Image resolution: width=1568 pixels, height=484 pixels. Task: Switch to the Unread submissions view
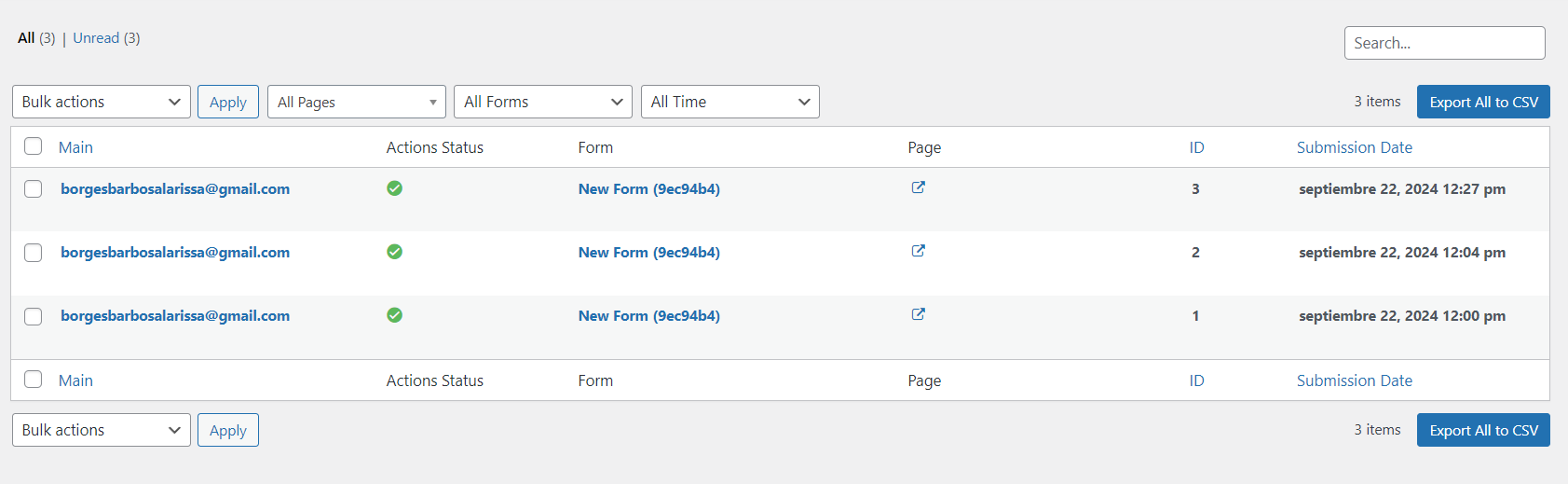pos(96,38)
